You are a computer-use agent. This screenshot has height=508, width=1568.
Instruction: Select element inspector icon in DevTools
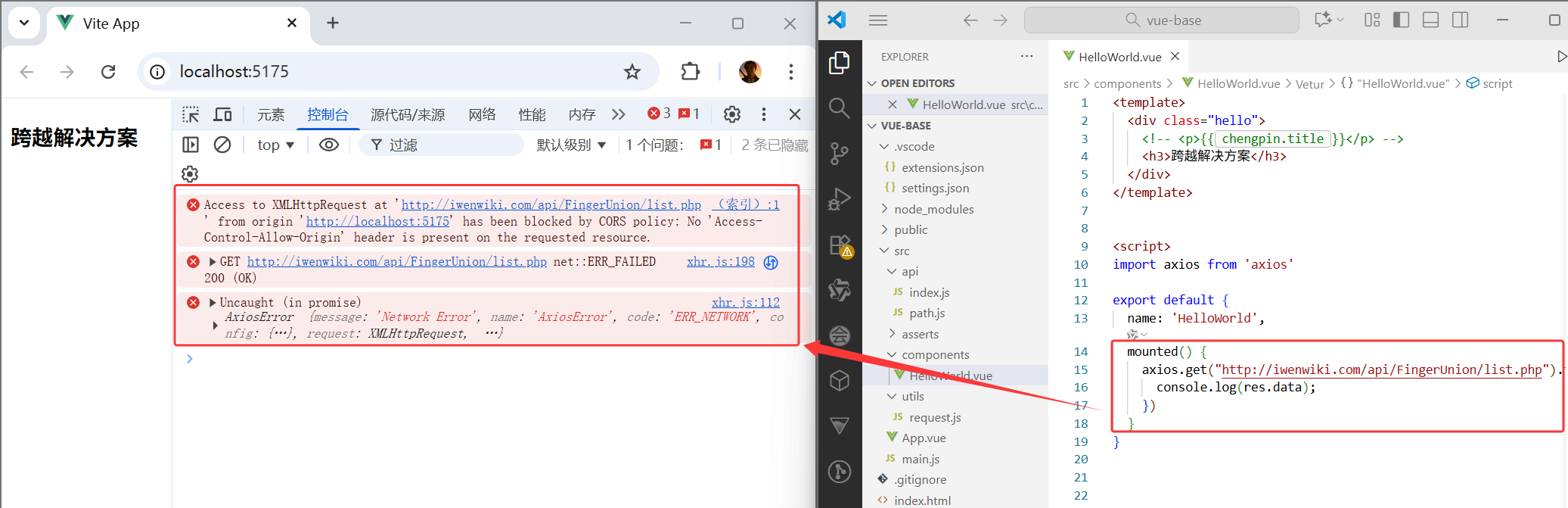tap(191, 114)
